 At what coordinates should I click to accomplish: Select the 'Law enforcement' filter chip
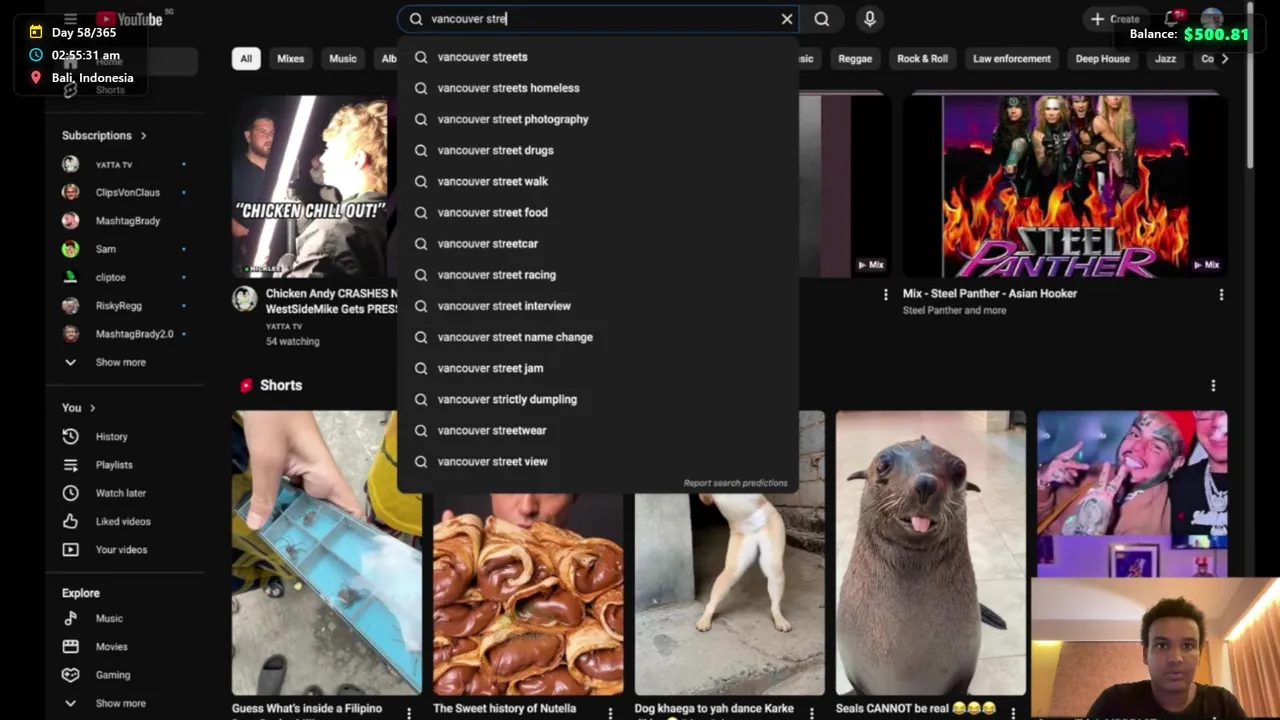click(1012, 58)
